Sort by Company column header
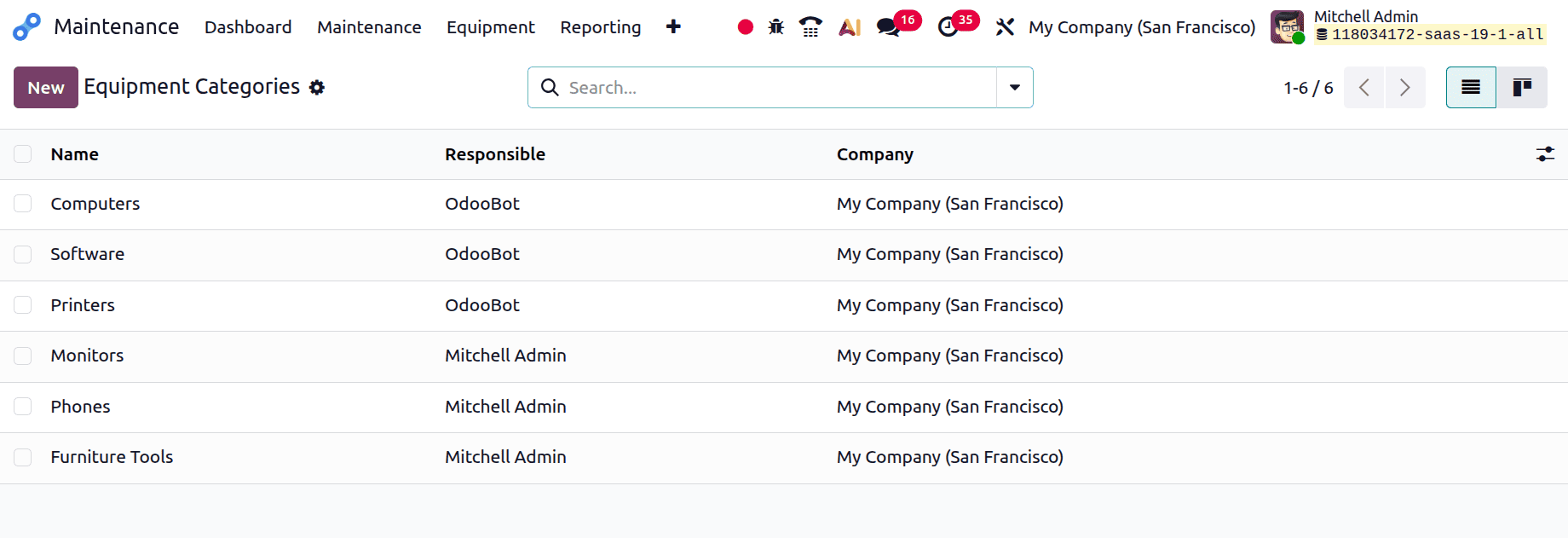1568x538 pixels. pyautogui.click(x=875, y=154)
